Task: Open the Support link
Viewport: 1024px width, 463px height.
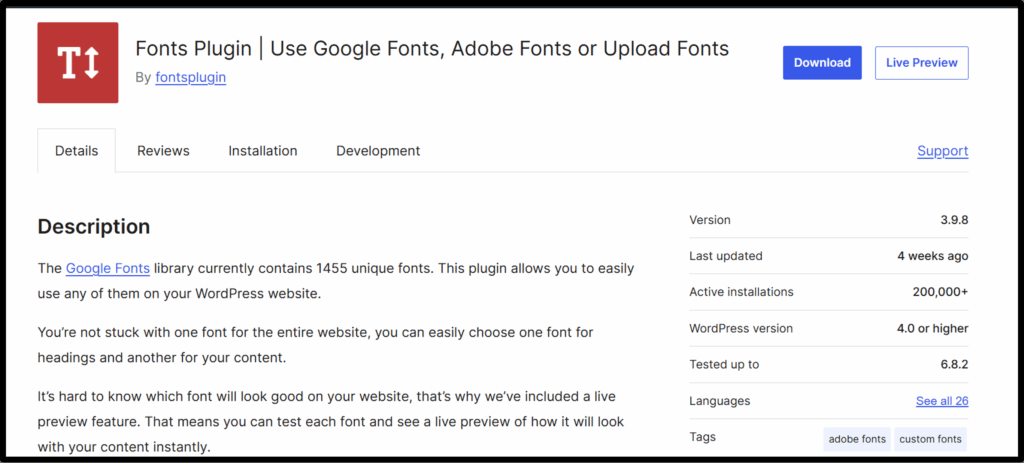Action: (942, 151)
